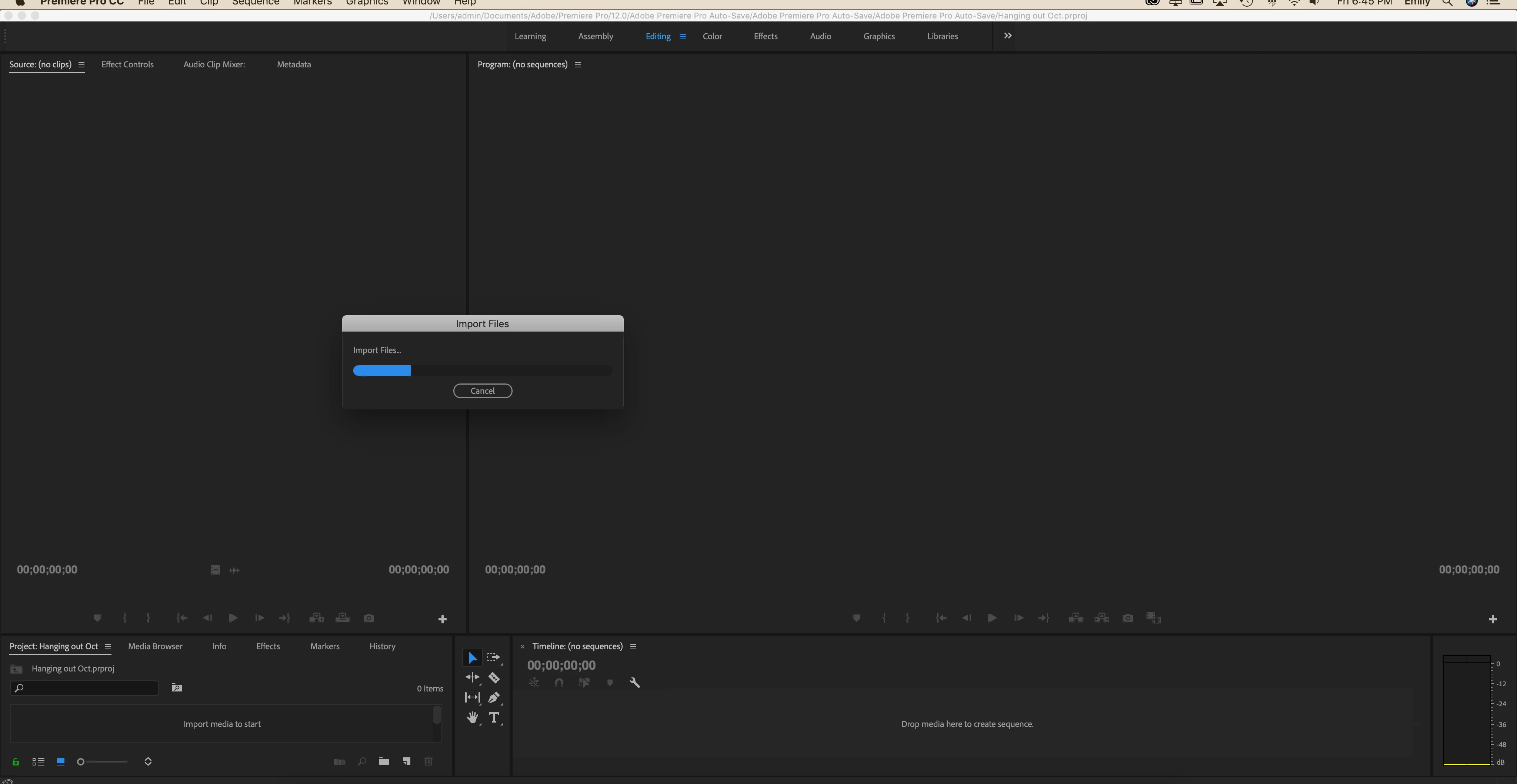
Task: Open Project panel hamburger menu
Action: coord(108,646)
